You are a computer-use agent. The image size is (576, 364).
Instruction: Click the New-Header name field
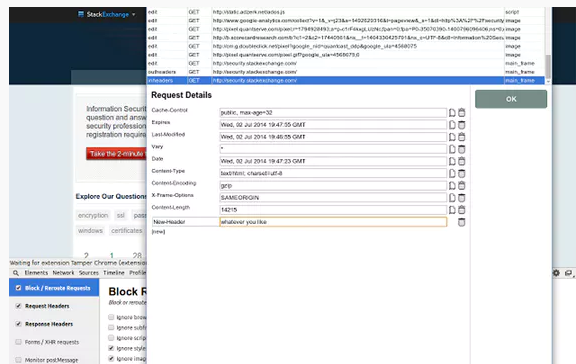[x=186, y=222]
